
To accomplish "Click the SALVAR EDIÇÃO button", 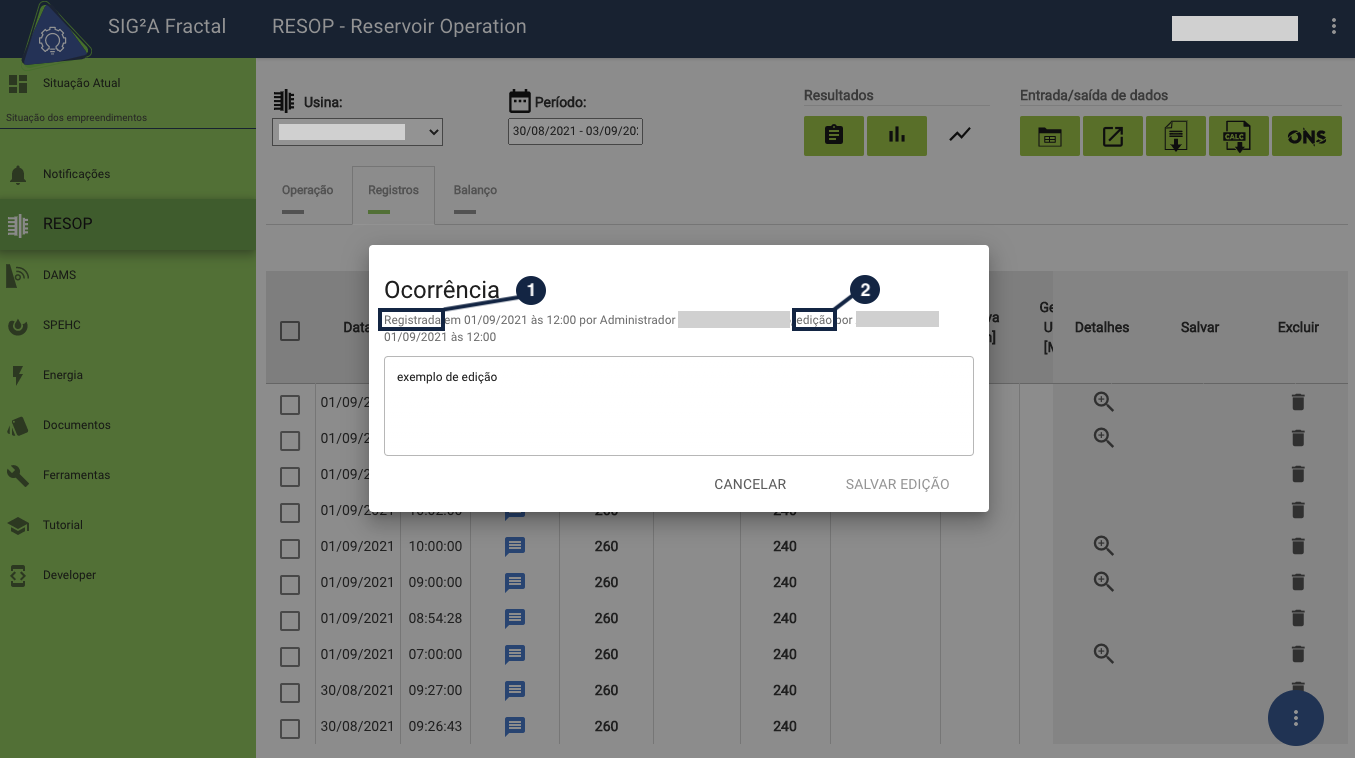I will coord(897,484).
